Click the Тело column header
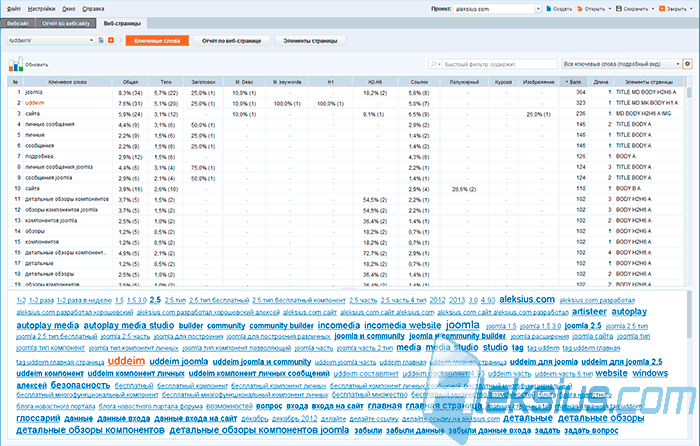This screenshot has height=446, width=700. click(x=166, y=82)
